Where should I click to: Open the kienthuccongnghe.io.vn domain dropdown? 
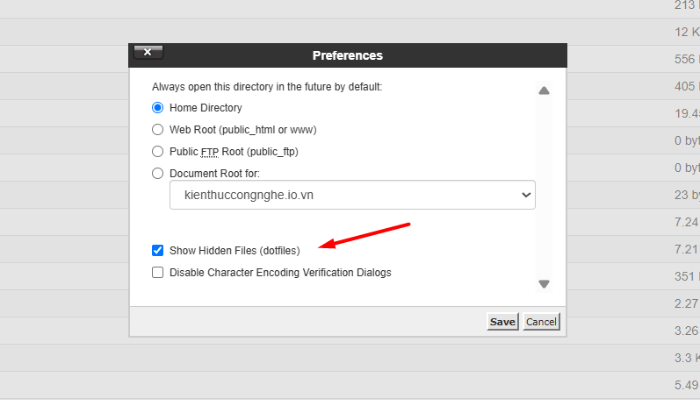(352, 196)
